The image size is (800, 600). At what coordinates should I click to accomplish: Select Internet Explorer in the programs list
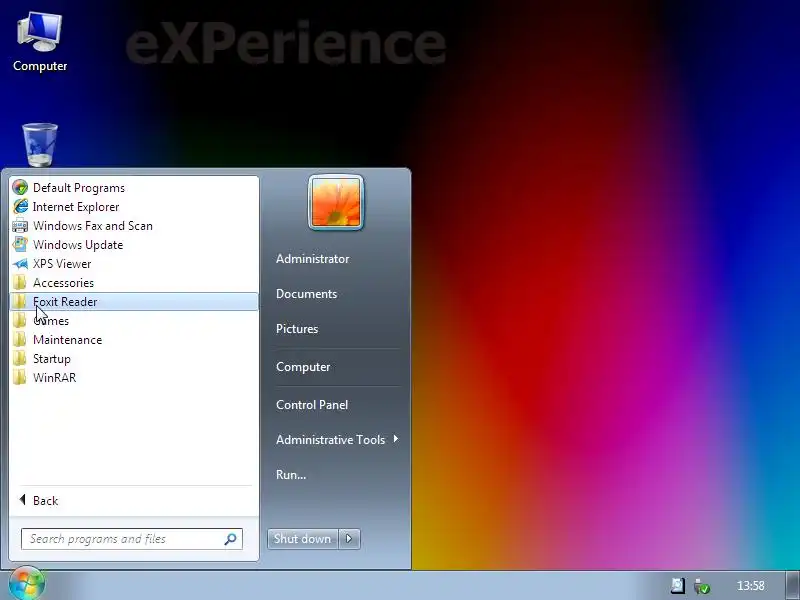(x=134, y=207)
